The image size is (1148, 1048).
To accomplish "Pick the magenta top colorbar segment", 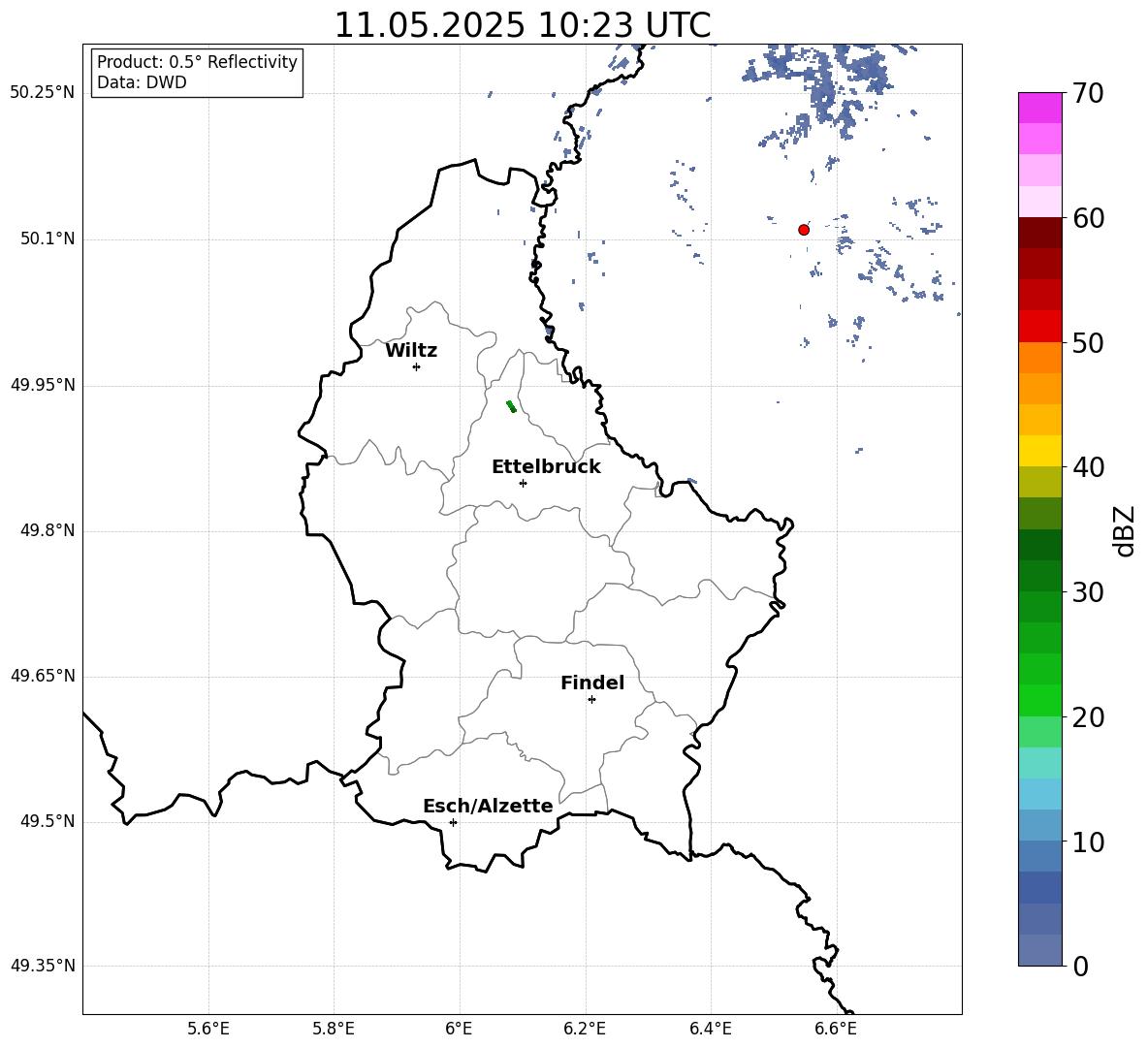I will 1040,108.
